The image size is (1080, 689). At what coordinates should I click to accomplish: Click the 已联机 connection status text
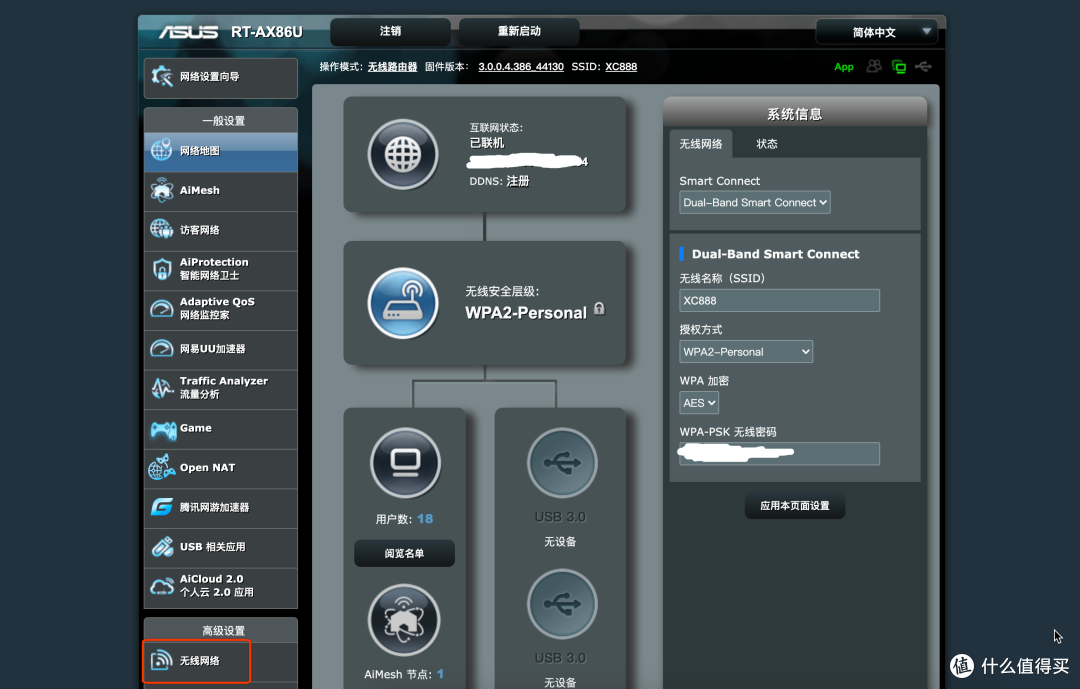pyautogui.click(x=487, y=143)
